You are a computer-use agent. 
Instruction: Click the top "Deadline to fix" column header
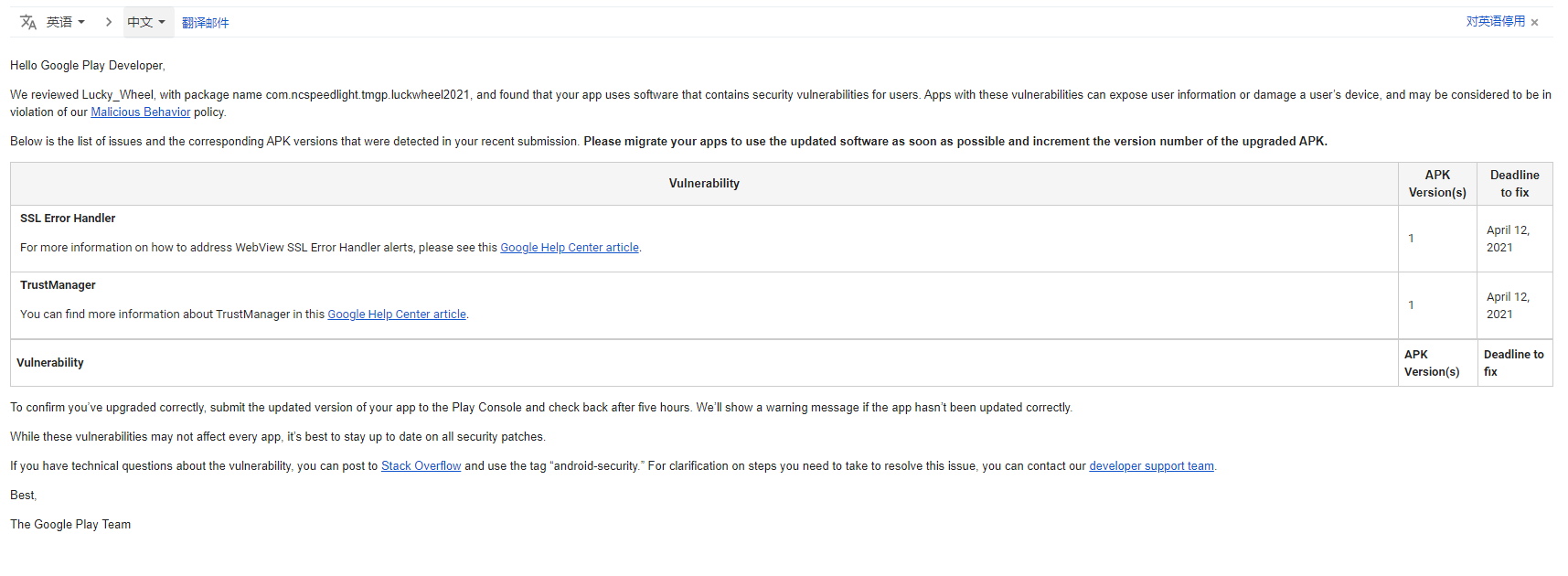click(x=1514, y=184)
